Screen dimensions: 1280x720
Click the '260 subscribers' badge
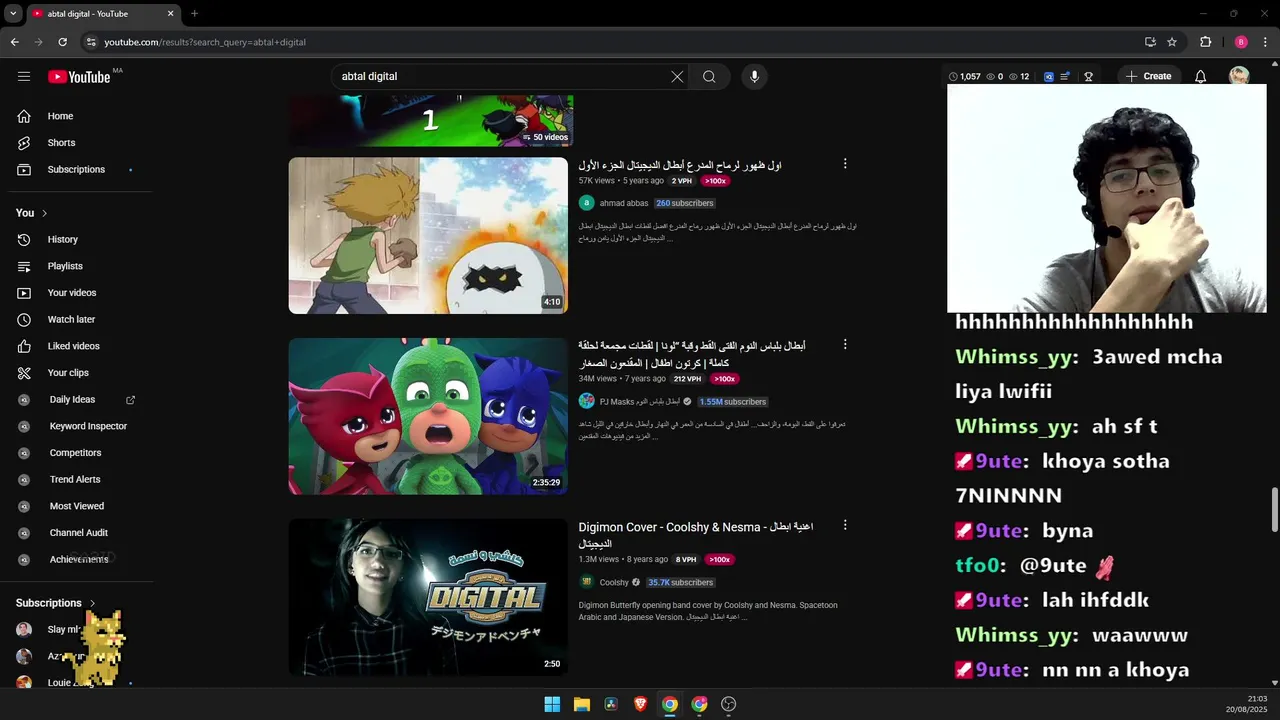point(685,203)
